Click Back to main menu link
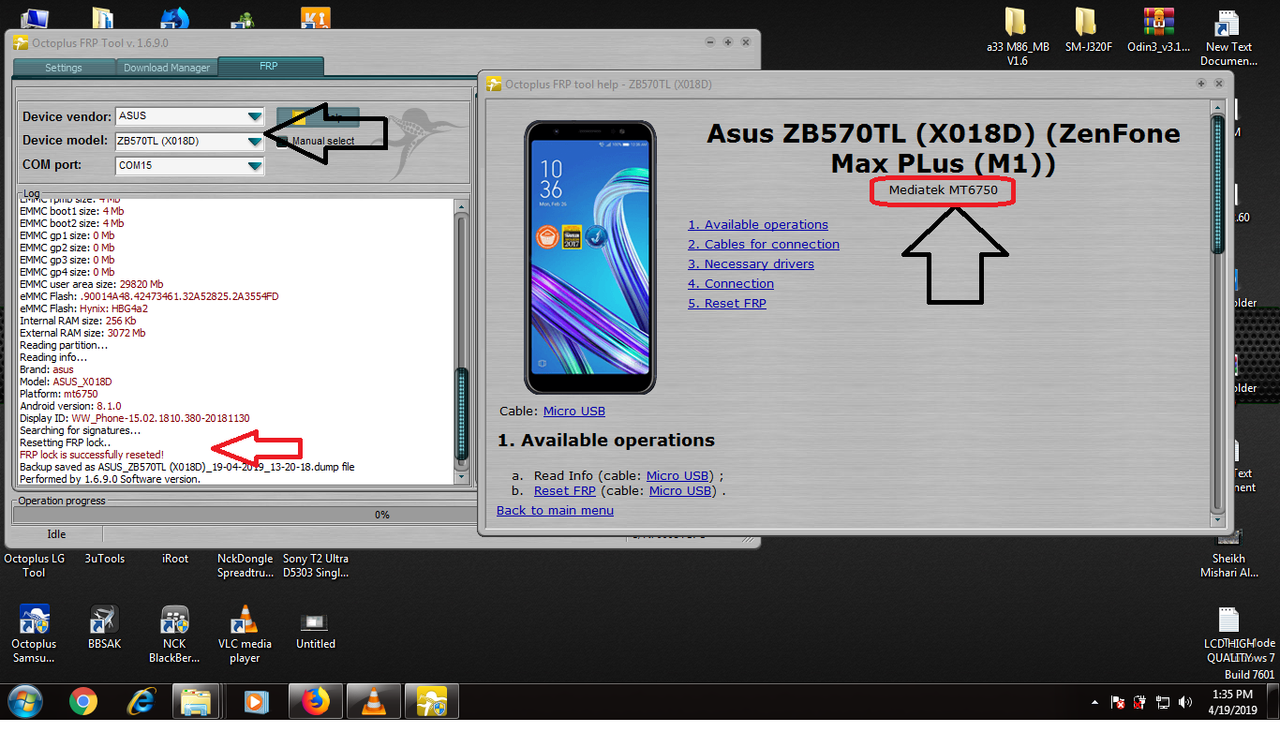Viewport: 1280px width, 750px height. point(555,510)
